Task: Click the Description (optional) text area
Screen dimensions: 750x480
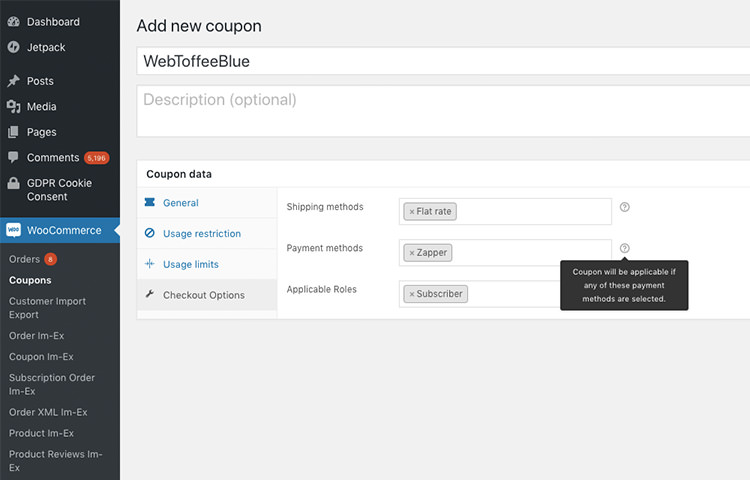Action: click(x=443, y=111)
